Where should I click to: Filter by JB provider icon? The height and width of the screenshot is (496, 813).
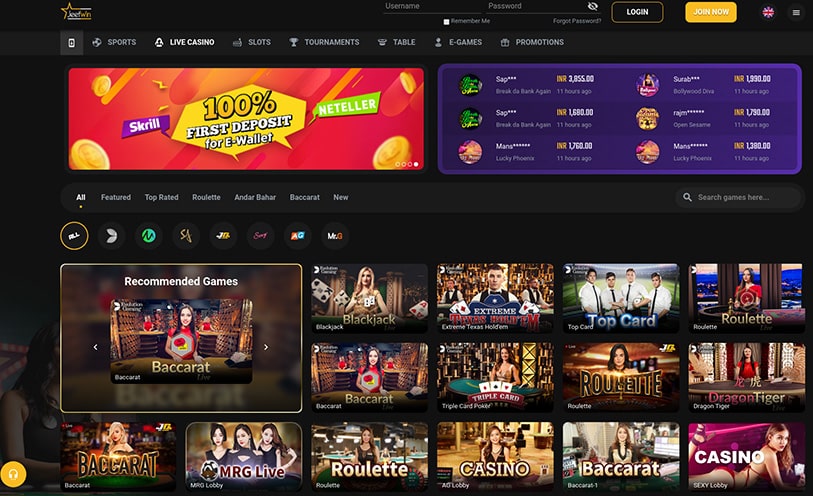point(223,236)
